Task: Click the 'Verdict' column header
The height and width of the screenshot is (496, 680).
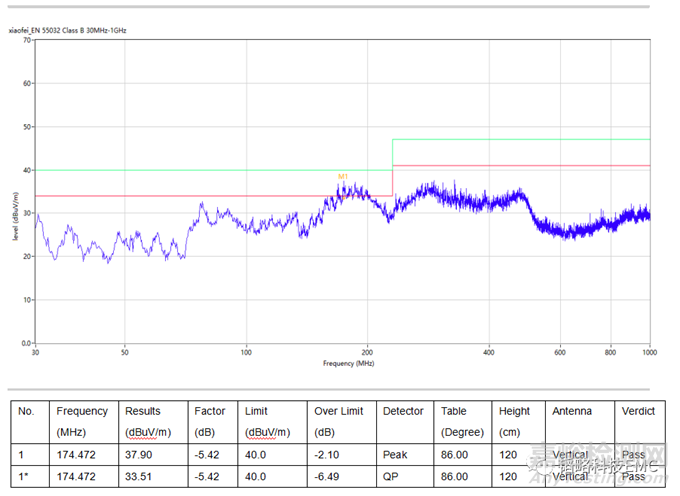Action: [x=638, y=411]
